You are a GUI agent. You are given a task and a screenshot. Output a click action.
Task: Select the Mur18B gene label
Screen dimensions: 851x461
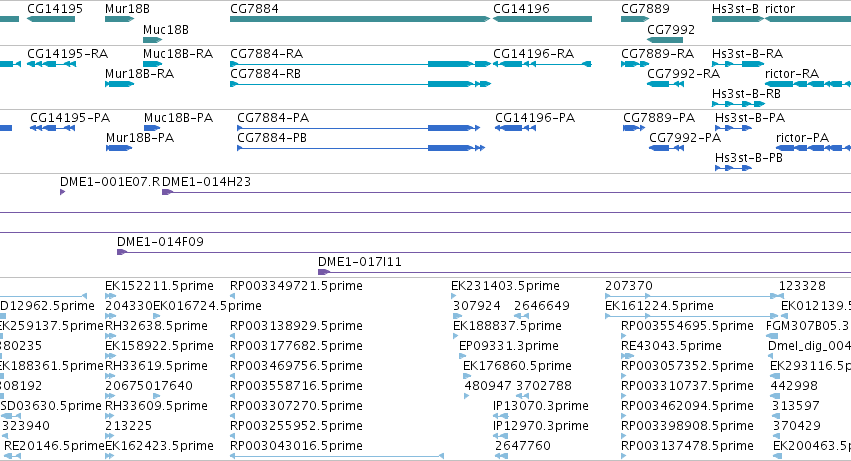[127, 9]
